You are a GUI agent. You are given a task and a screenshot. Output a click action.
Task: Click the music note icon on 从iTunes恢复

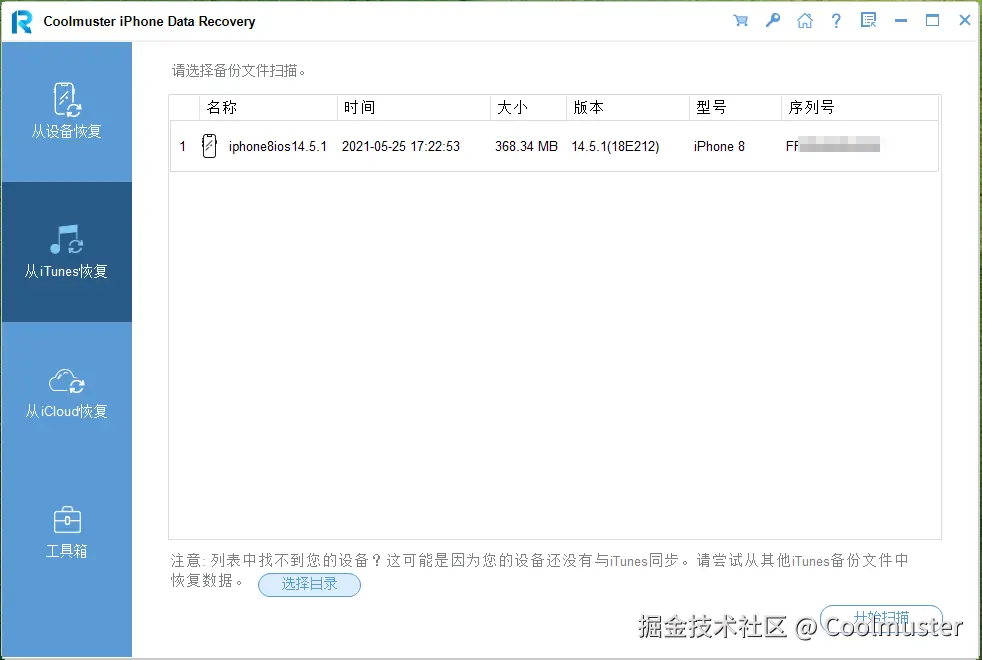(66, 240)
